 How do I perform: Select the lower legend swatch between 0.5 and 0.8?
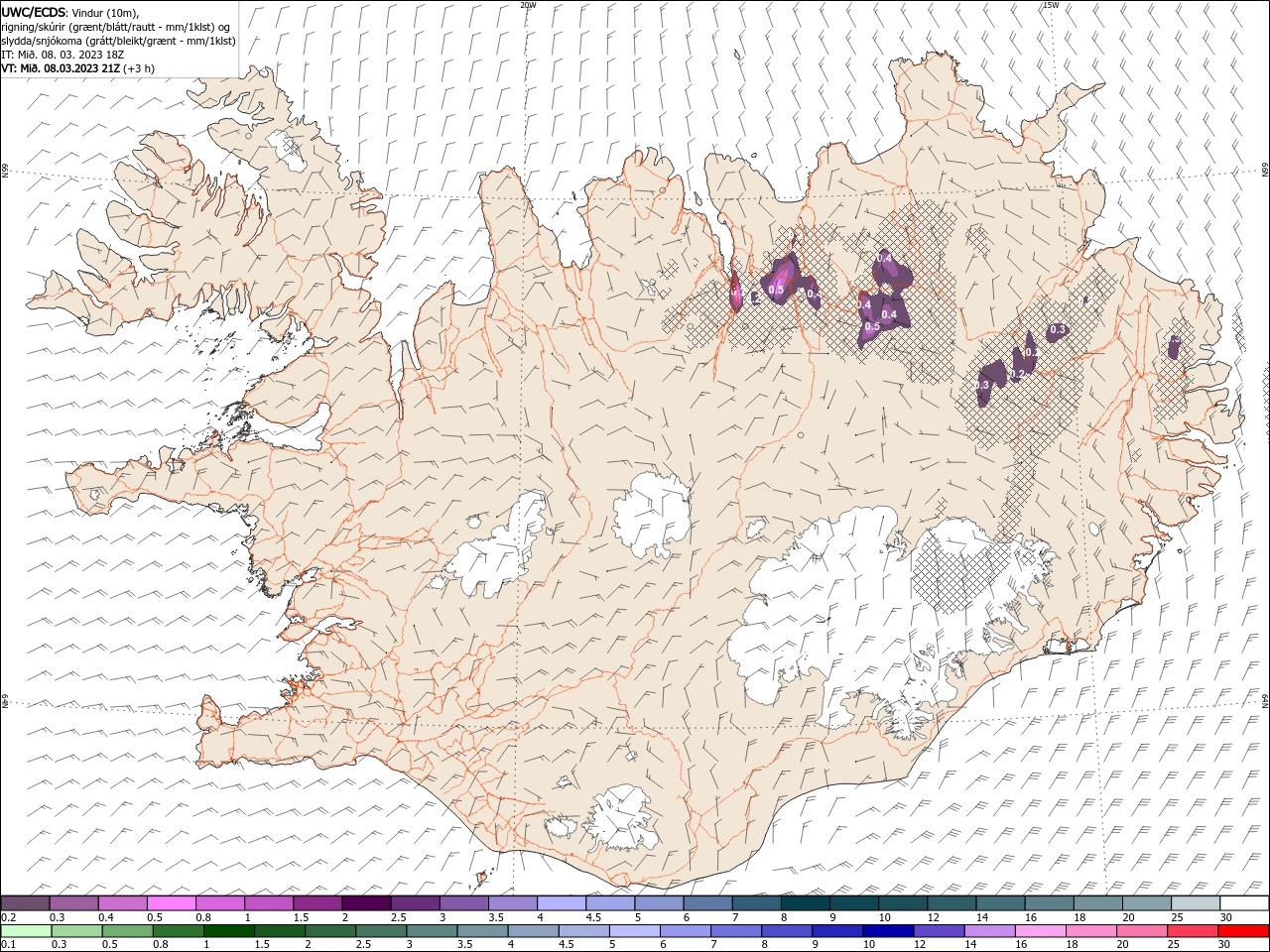pos(128,931)
